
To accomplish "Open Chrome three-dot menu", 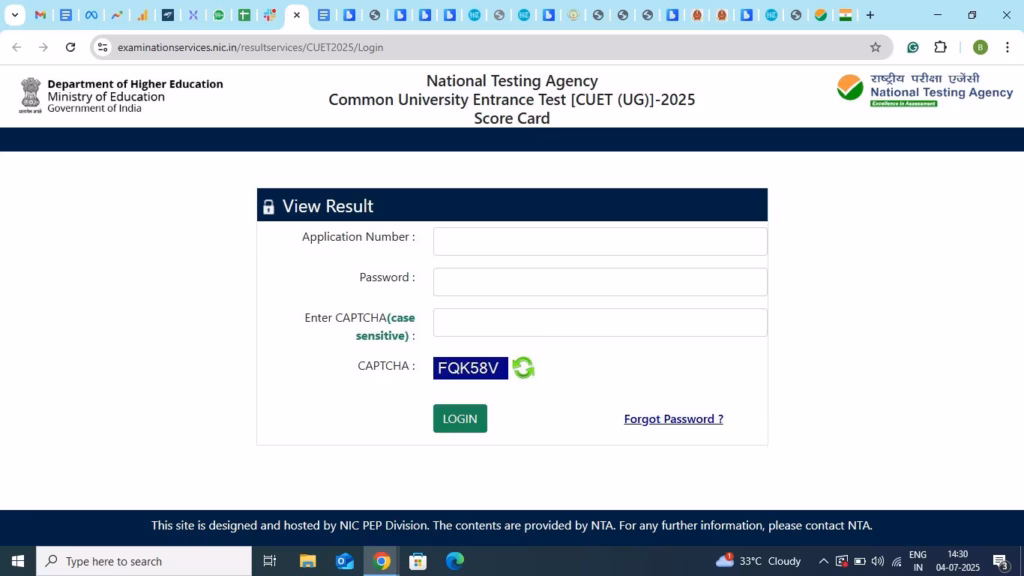I will (x=1008, y=47).
